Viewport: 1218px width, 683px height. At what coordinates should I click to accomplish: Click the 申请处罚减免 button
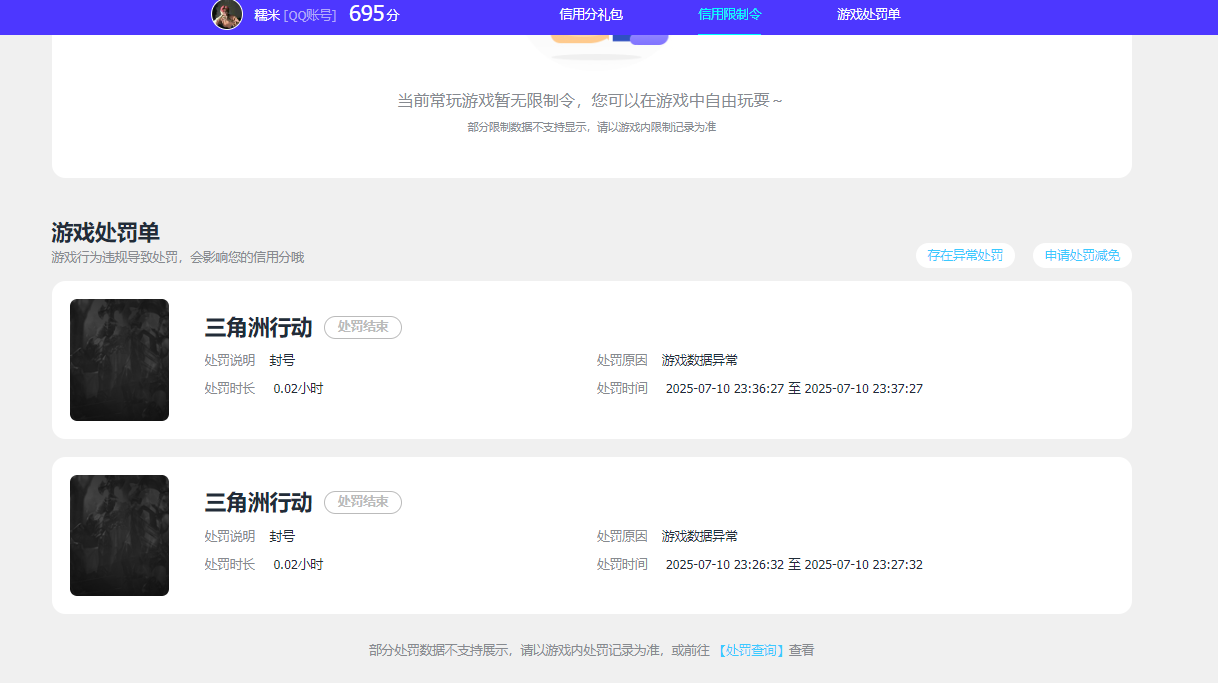[x=1081, y=255]
